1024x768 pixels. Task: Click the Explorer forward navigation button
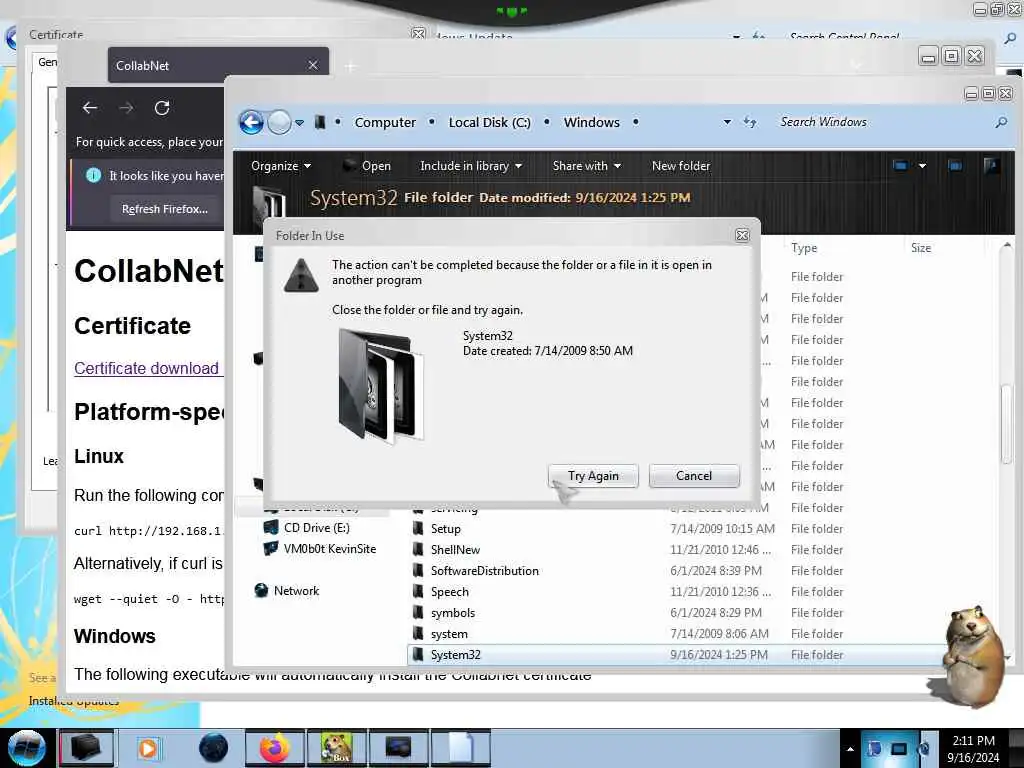[x=280, y=122]
